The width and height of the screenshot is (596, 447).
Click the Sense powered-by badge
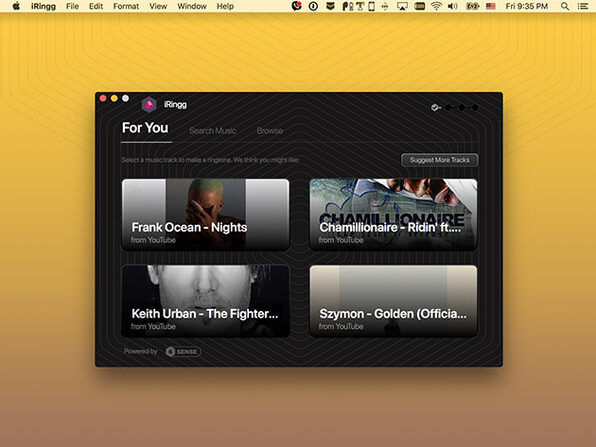pos(183,352)
